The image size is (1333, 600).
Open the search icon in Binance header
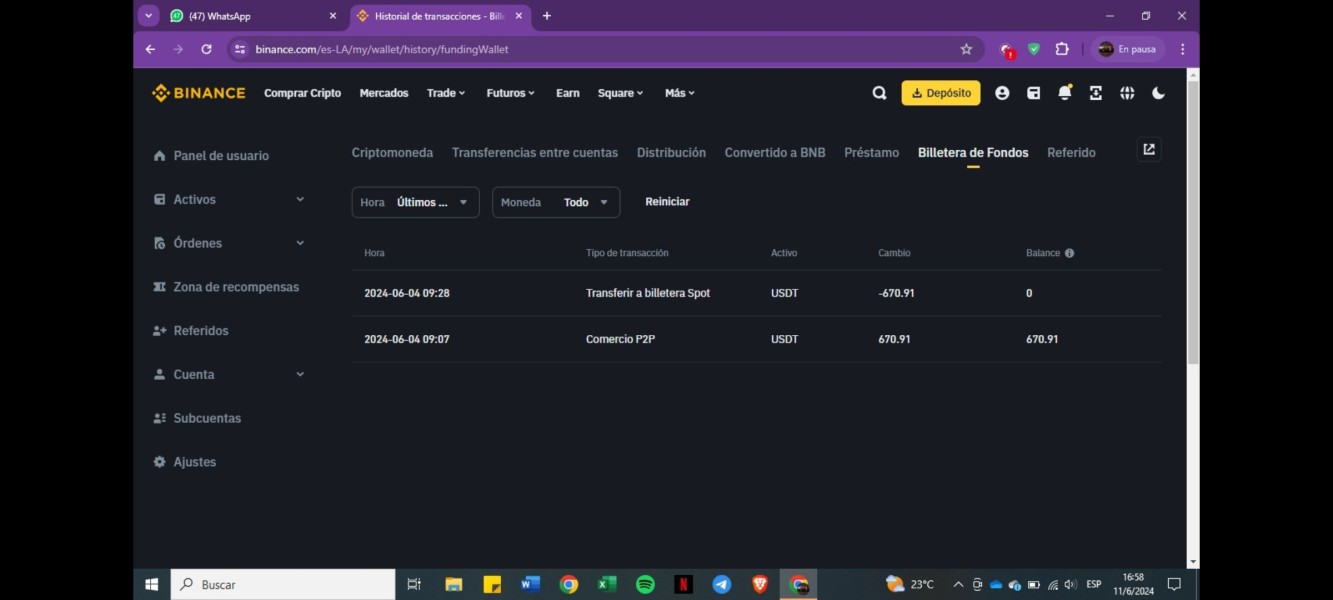click(879, 93)
